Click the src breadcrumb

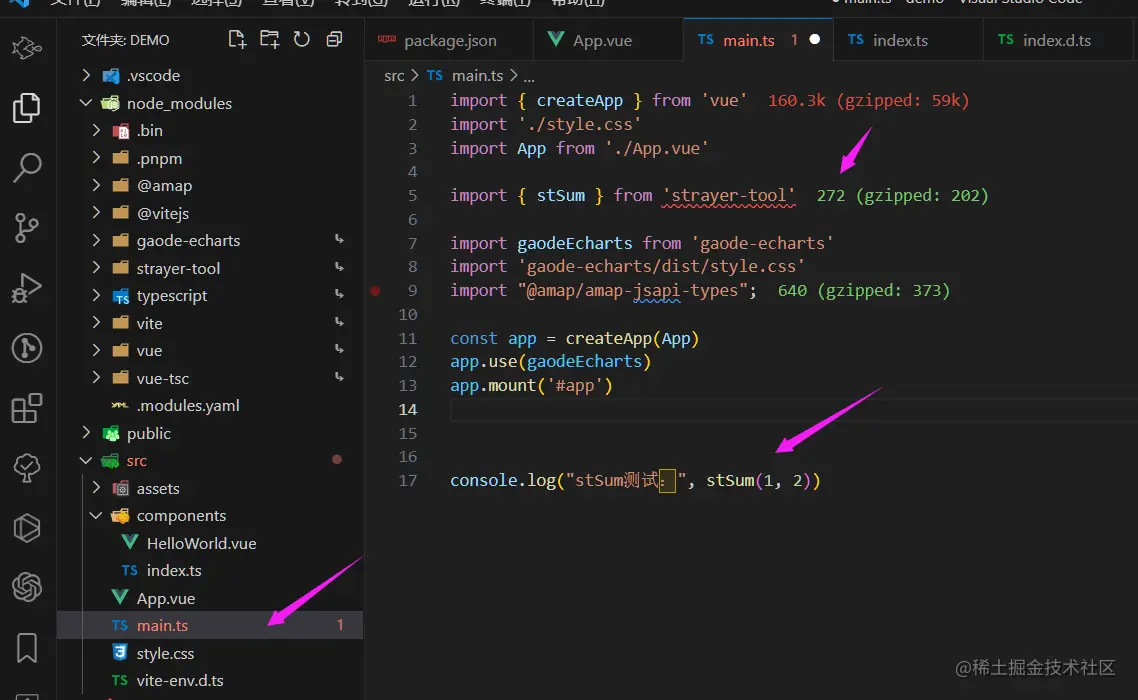pyautogui.click(x=394, y=76)
